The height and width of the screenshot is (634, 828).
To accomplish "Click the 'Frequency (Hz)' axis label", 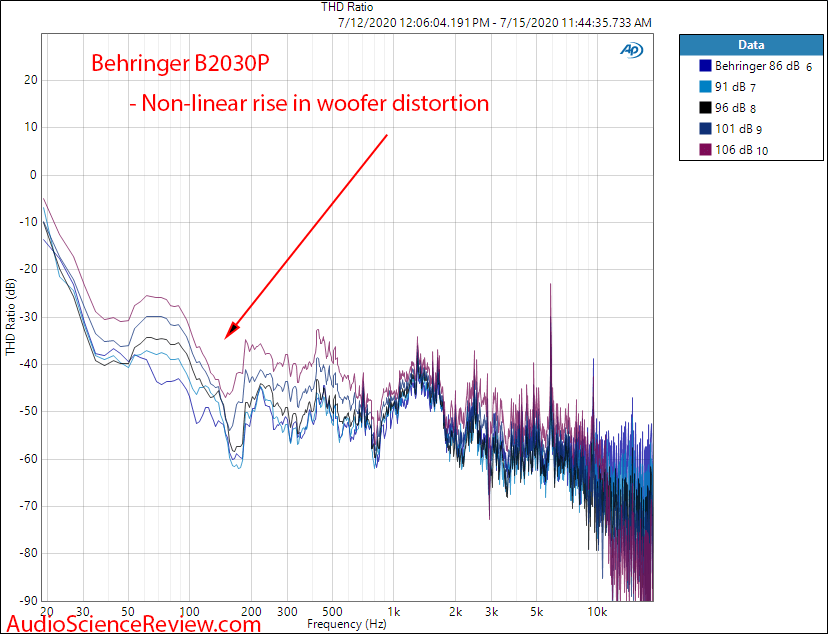I will (347, 624).
